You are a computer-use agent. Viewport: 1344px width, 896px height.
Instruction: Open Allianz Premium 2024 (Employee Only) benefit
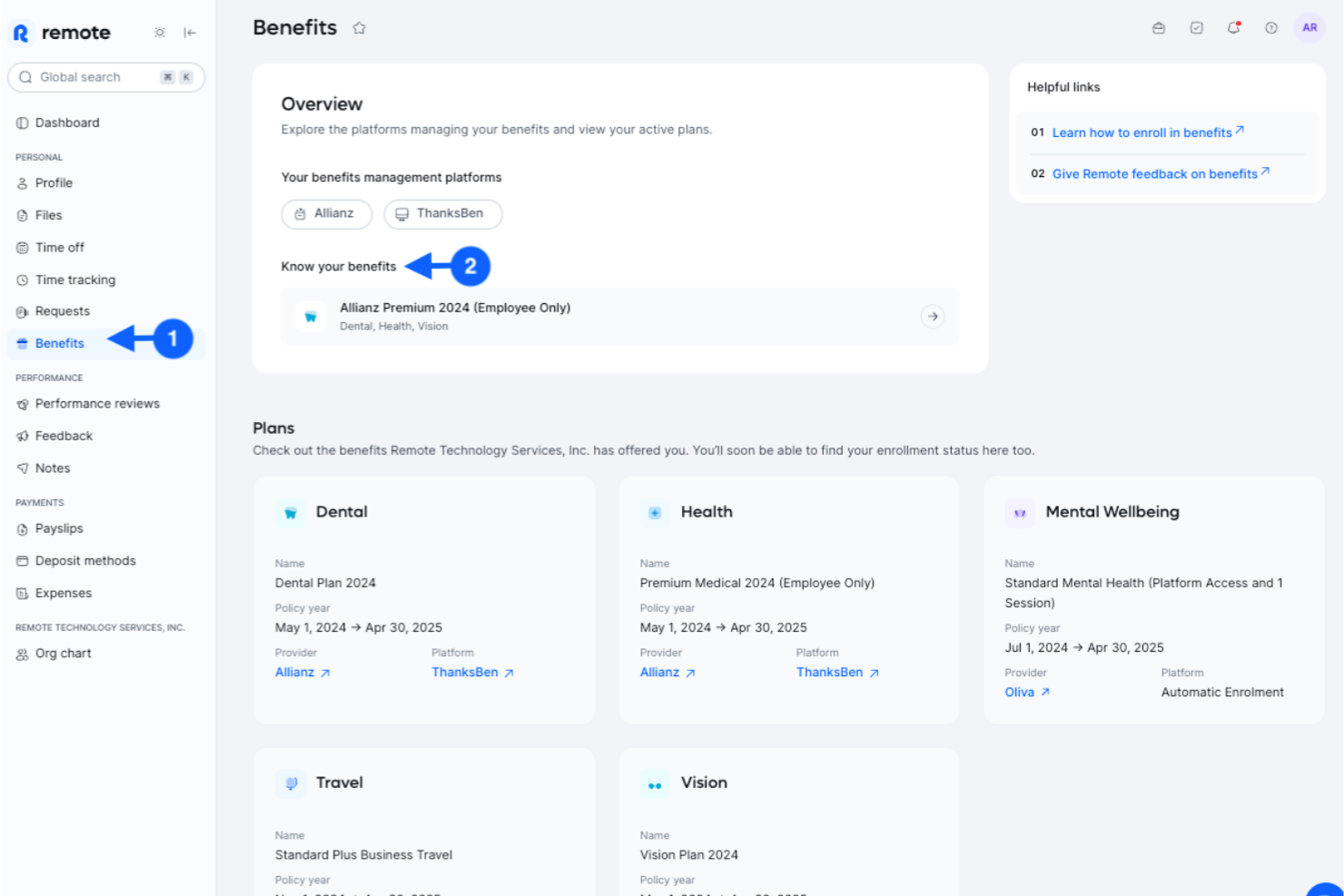(620, 317)
